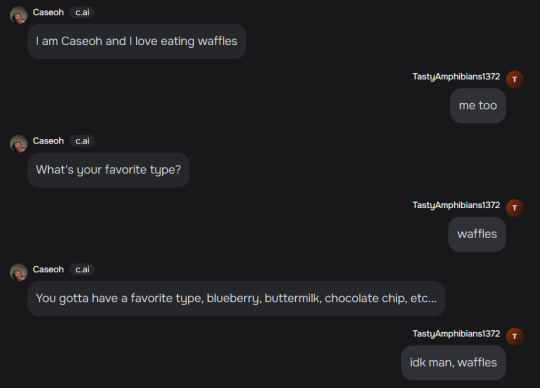Click the c.ai badge on the first message
The image size is (540, 388).
point(82,12)
